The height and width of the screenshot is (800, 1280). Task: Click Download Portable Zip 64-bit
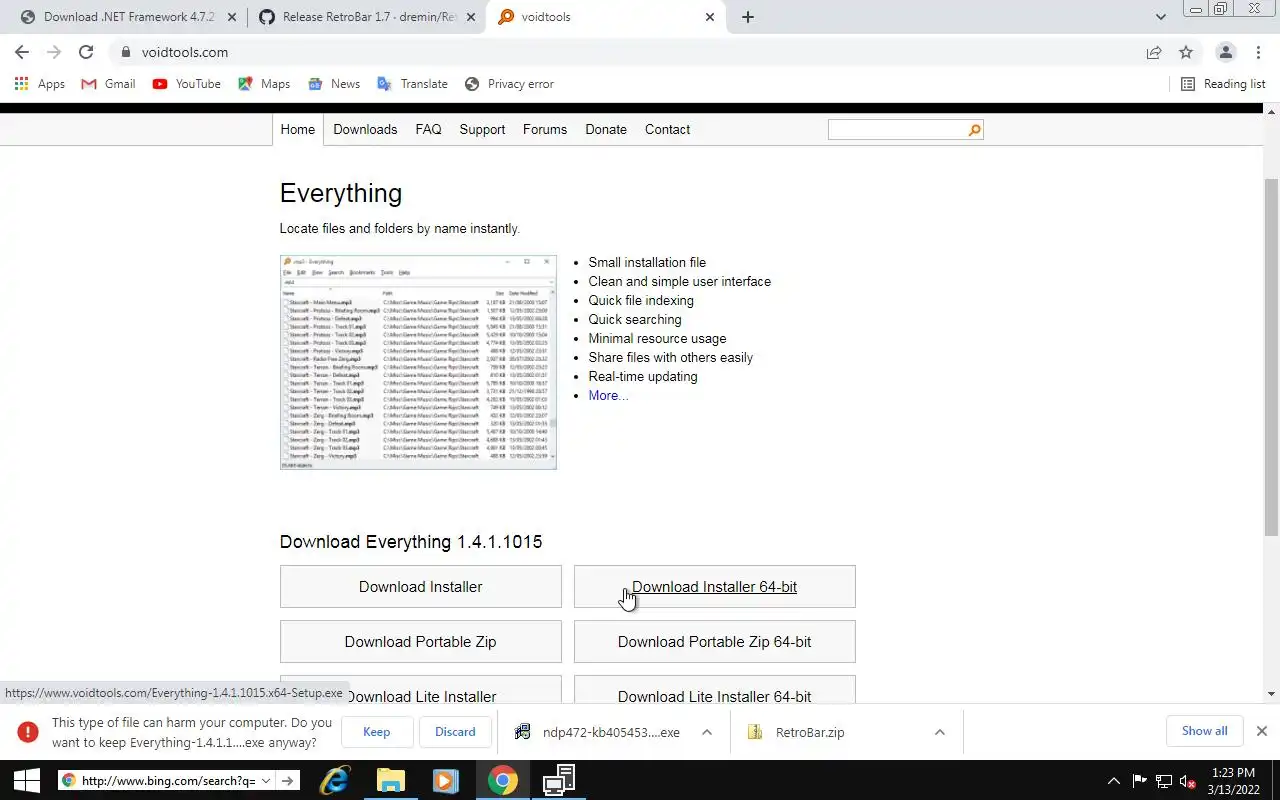tap(715, 642)
